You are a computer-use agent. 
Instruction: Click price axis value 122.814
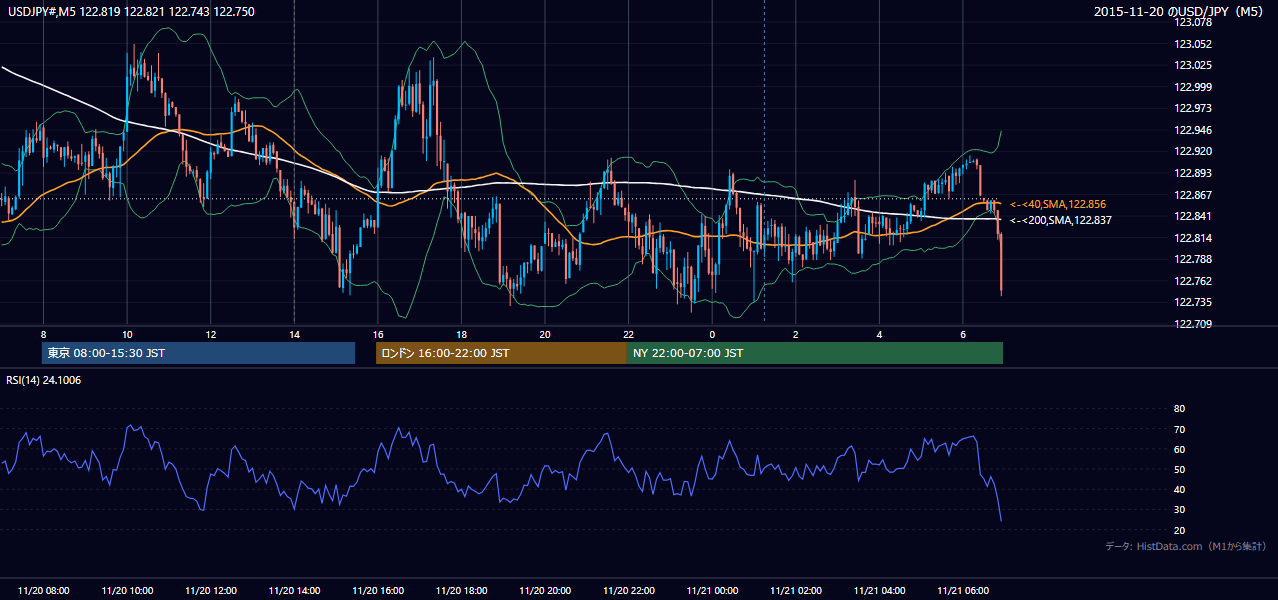[1194, 238]
